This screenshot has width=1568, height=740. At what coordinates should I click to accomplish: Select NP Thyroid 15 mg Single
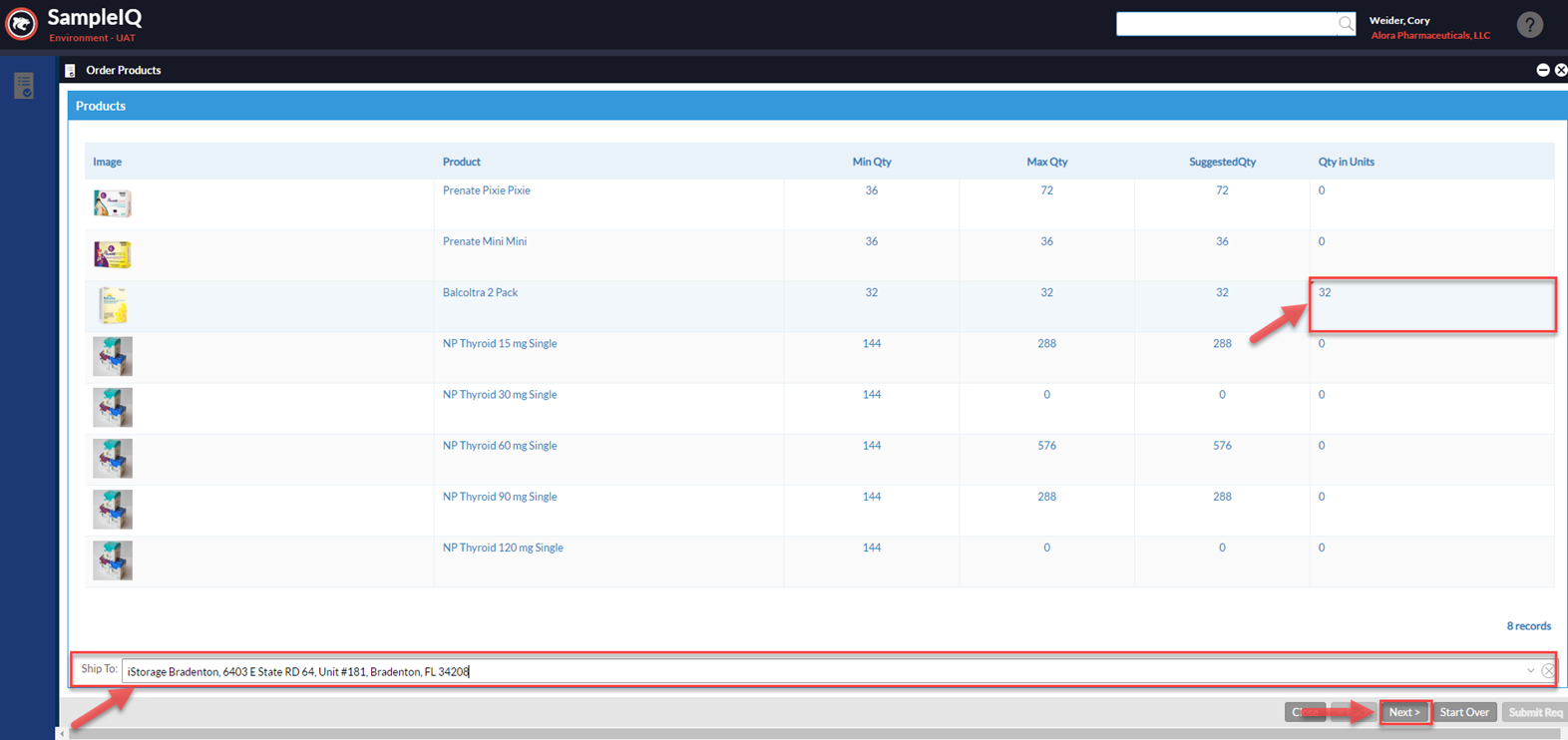pos(500,343)
